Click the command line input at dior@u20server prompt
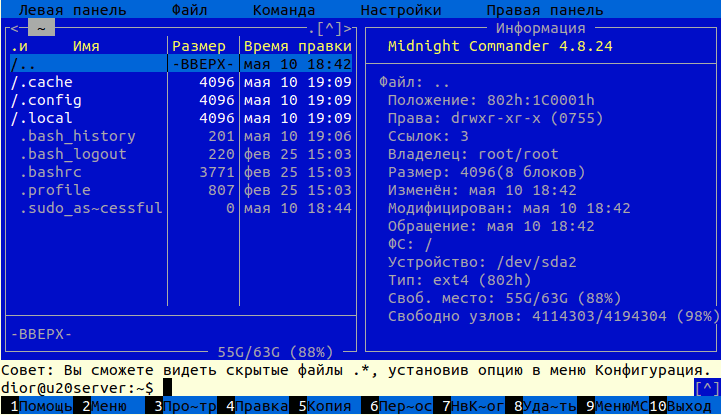721x415 pixels. point(428,388)
